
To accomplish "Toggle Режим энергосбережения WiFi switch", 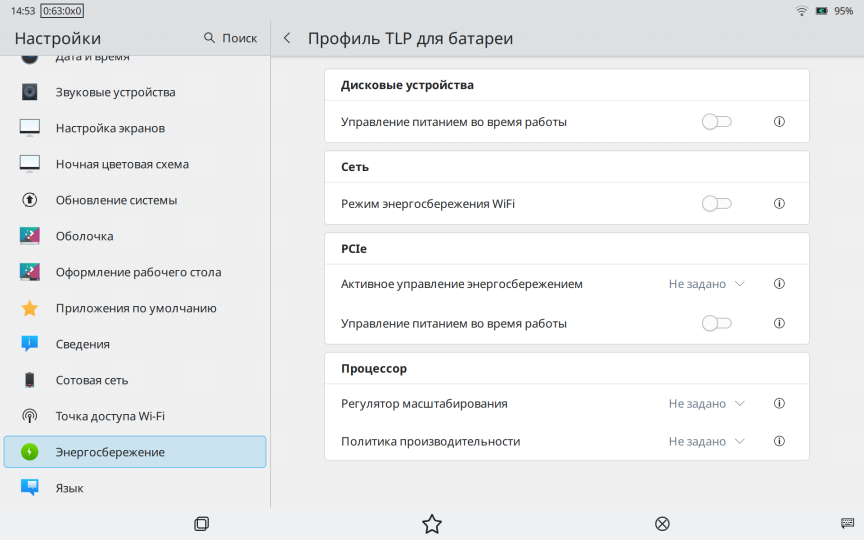I will coord(716,203).
